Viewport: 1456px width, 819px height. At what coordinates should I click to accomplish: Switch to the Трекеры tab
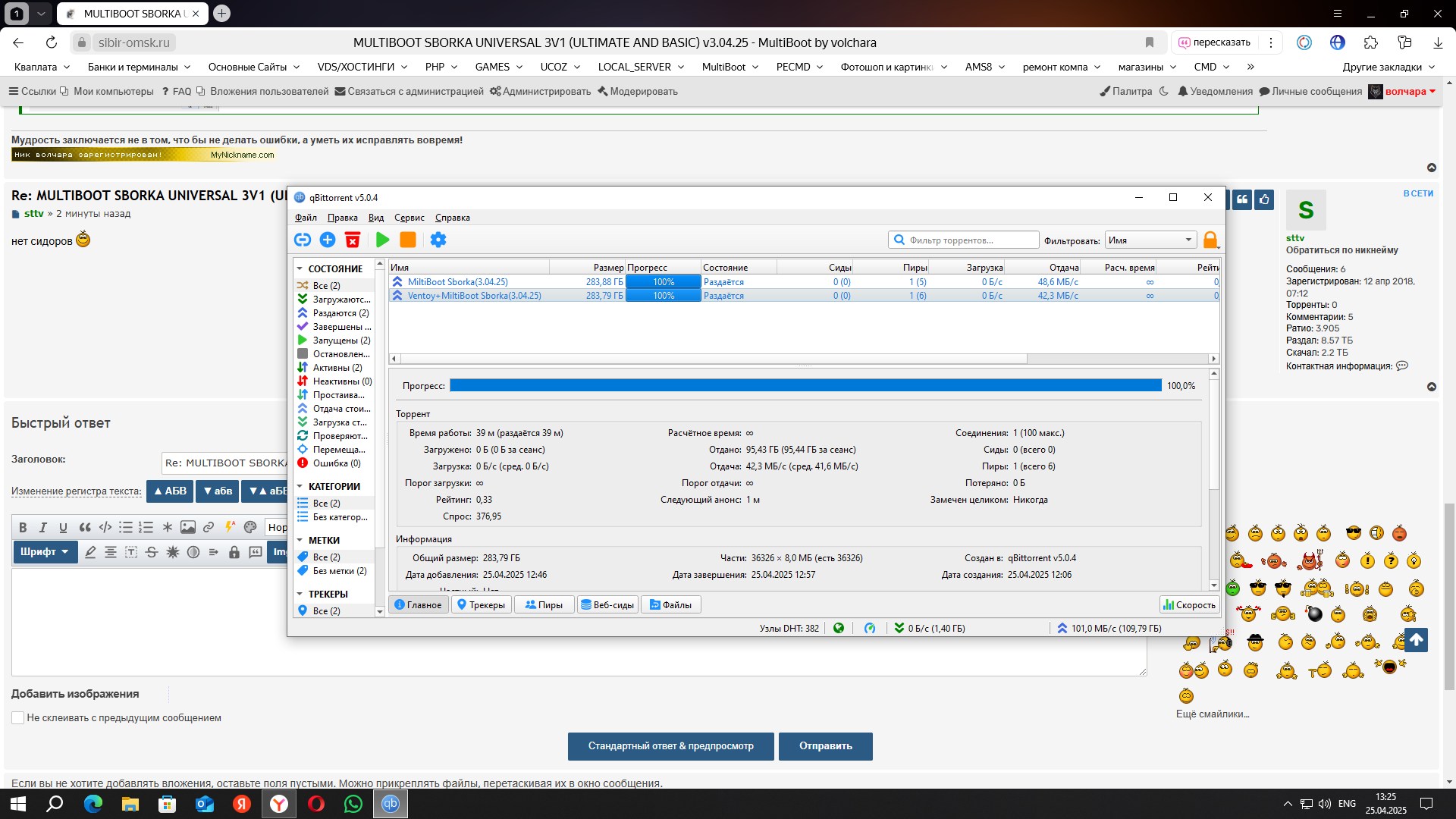pyautogui.click(x=481, y=604)
